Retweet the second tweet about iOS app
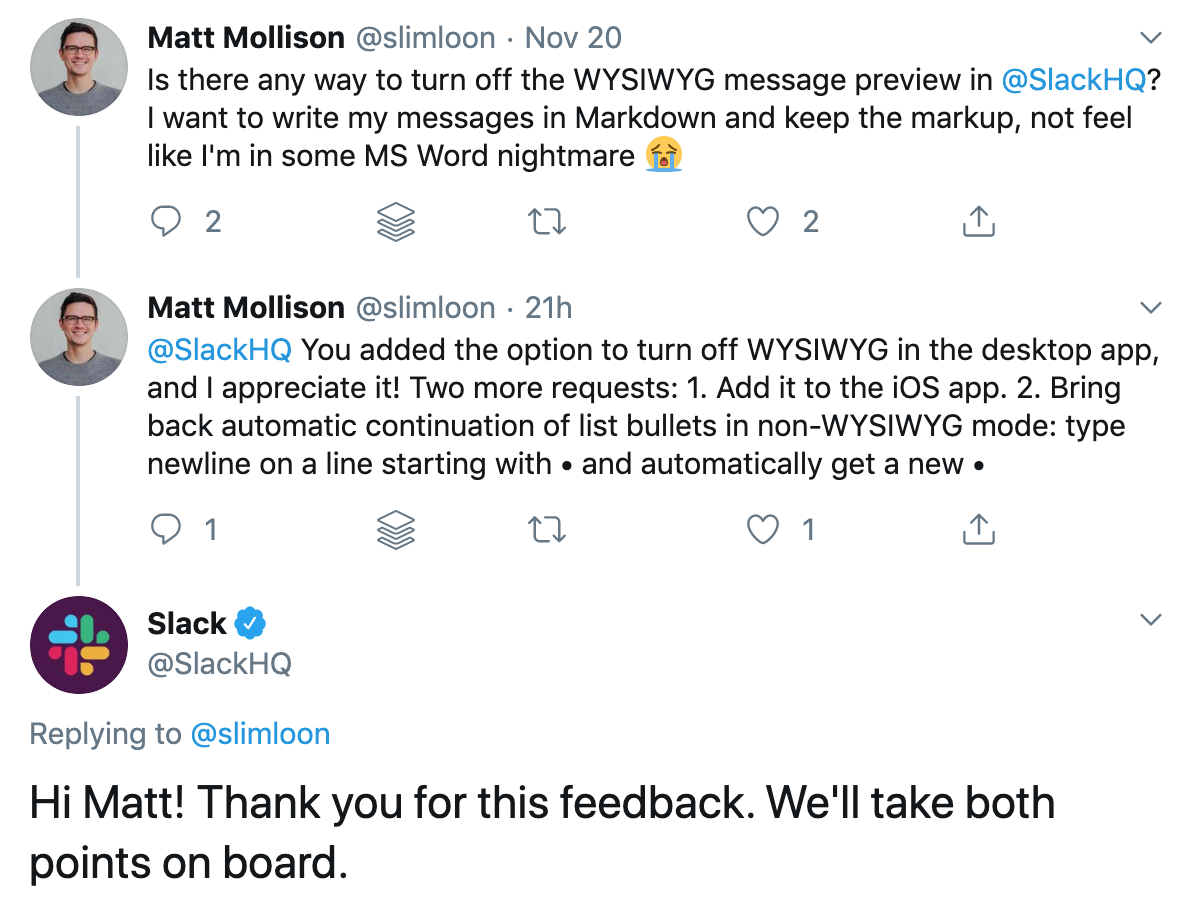The height and width of the screenshot is (916, 1196). [546, 530]
